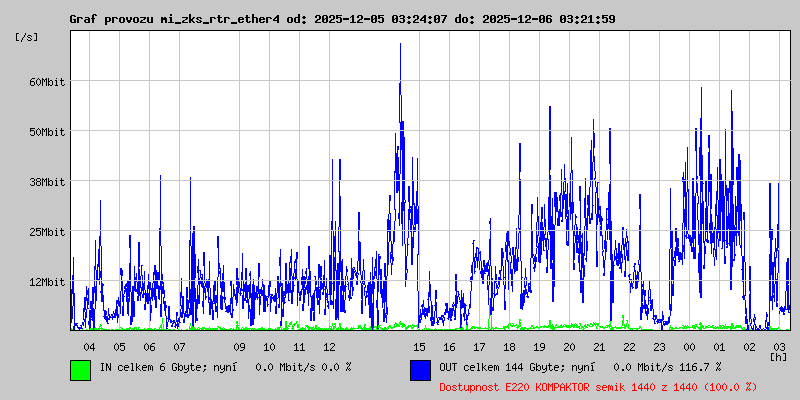800x400 pixels.
Task: Click the '05' hour label on the x-axis
Action: point(119,347)
